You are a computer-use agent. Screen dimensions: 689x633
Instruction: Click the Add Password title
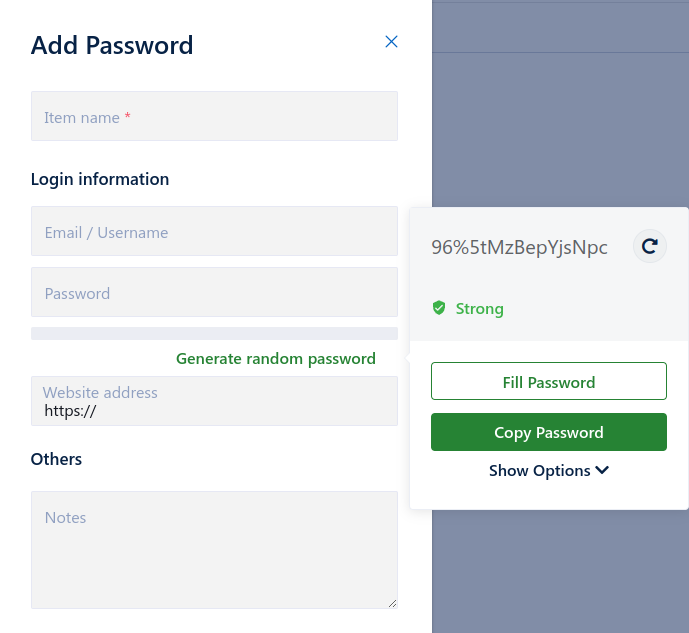coord(112,45)
